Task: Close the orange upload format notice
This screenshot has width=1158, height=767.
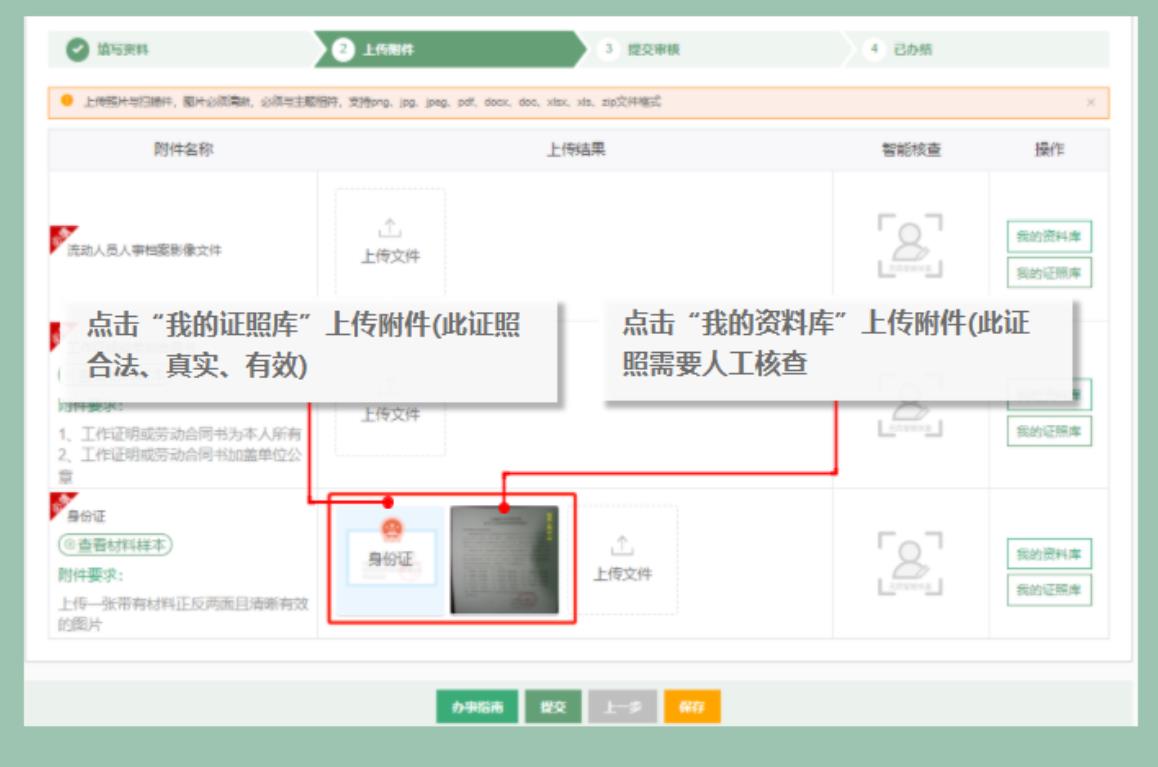Action: pos(1091,103)
